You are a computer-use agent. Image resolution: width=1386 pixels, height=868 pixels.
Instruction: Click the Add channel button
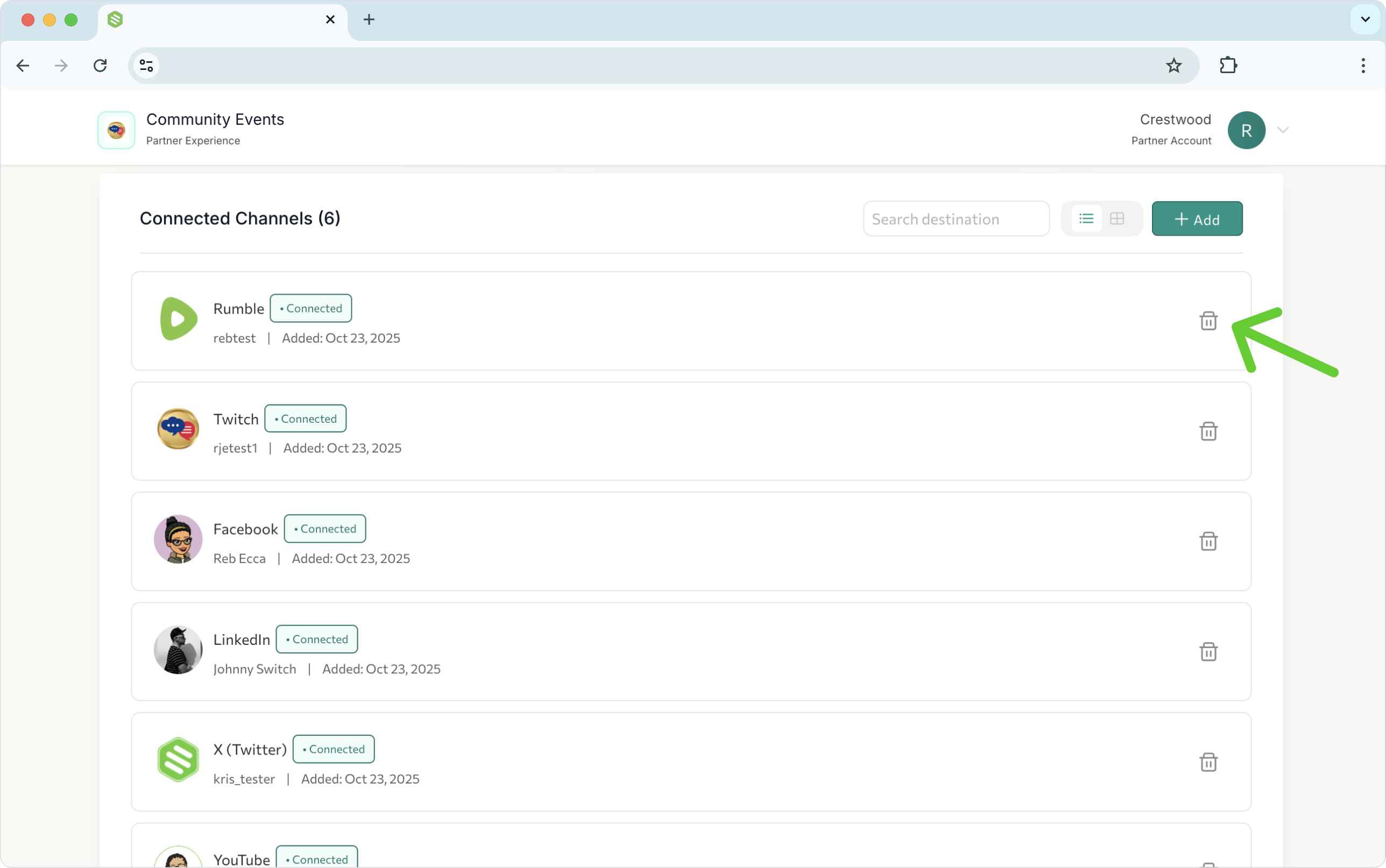pyautogui.click(x=1197, y=219)
